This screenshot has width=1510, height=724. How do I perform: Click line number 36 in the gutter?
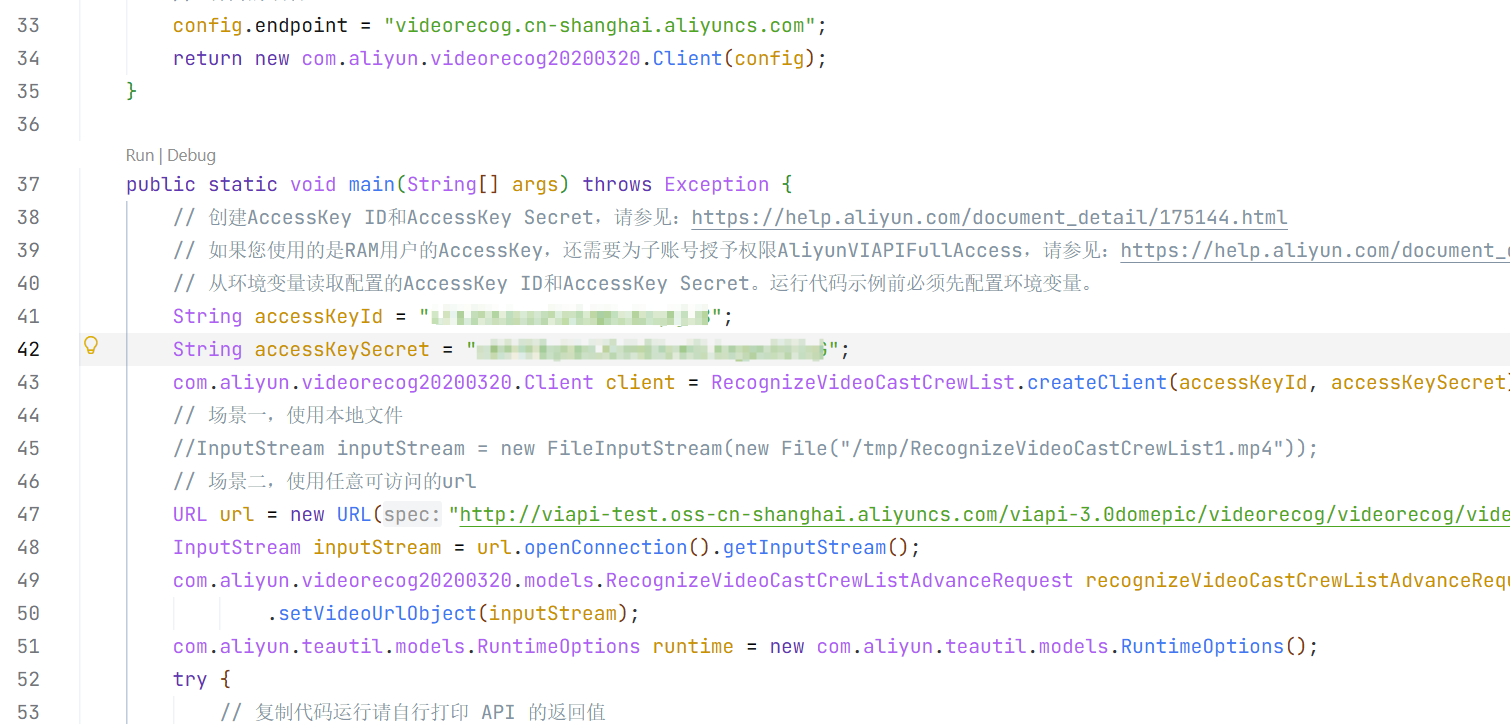click(x=28, y=124)
